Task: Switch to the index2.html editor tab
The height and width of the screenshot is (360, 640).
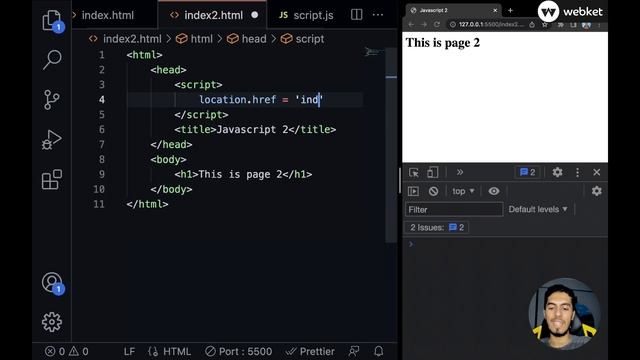Action: coord(213,15)
